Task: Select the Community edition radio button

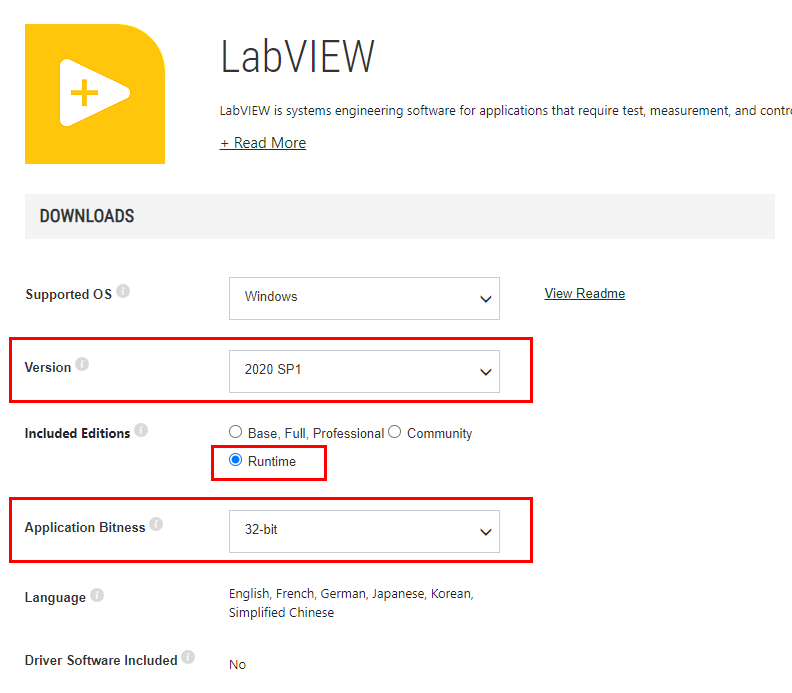Action: click(x=395, y=432)
